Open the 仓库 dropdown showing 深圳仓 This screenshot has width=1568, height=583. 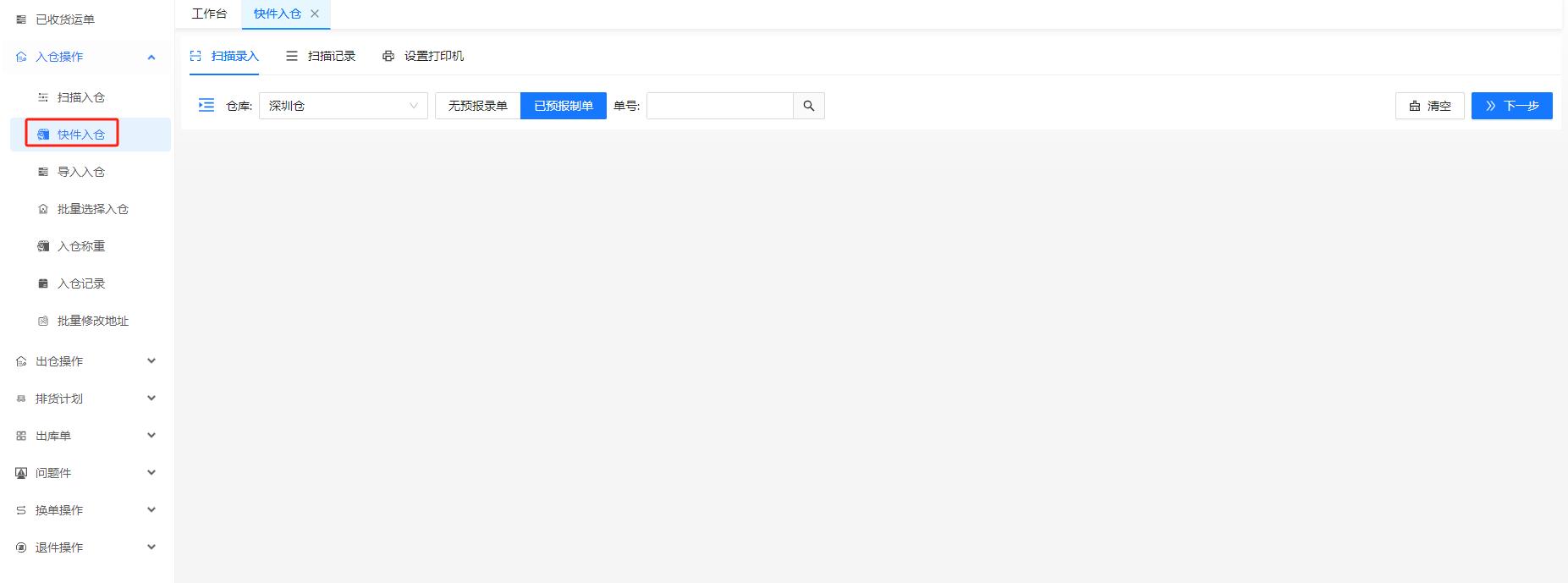343,106
